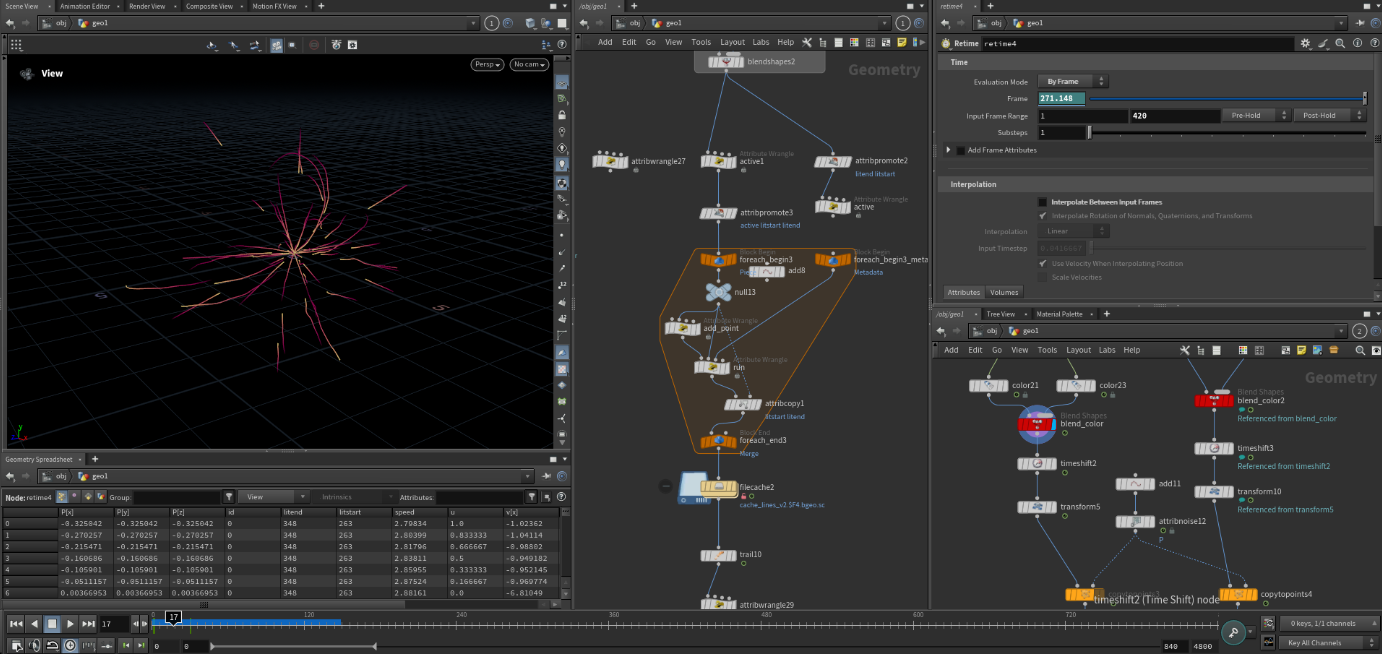This screenshot has width=1382, height=654.
Task: Switch to the Animation Editor tab
Action: tap(84, 6)
